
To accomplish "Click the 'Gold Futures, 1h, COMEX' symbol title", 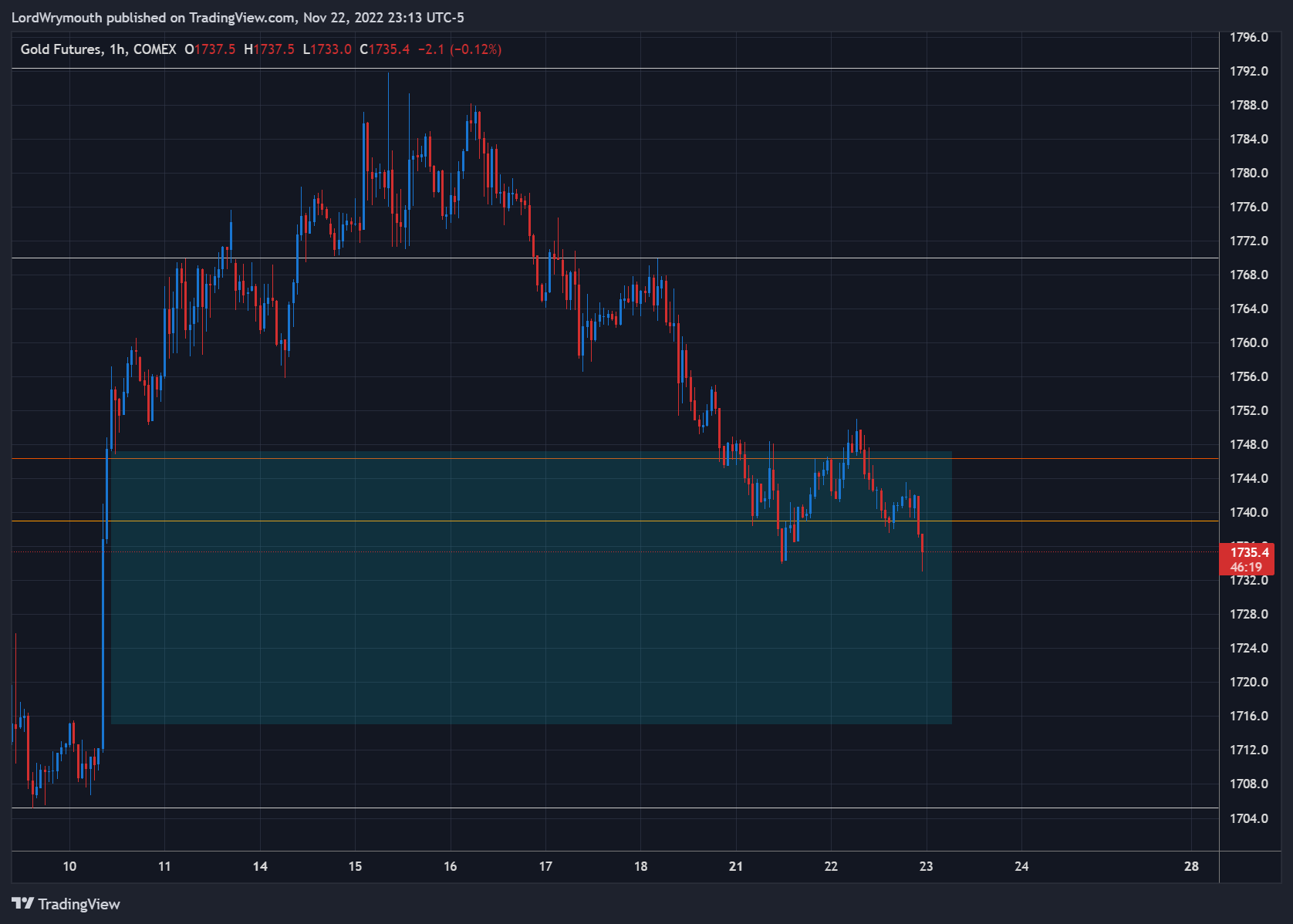I will click(98, 49).
